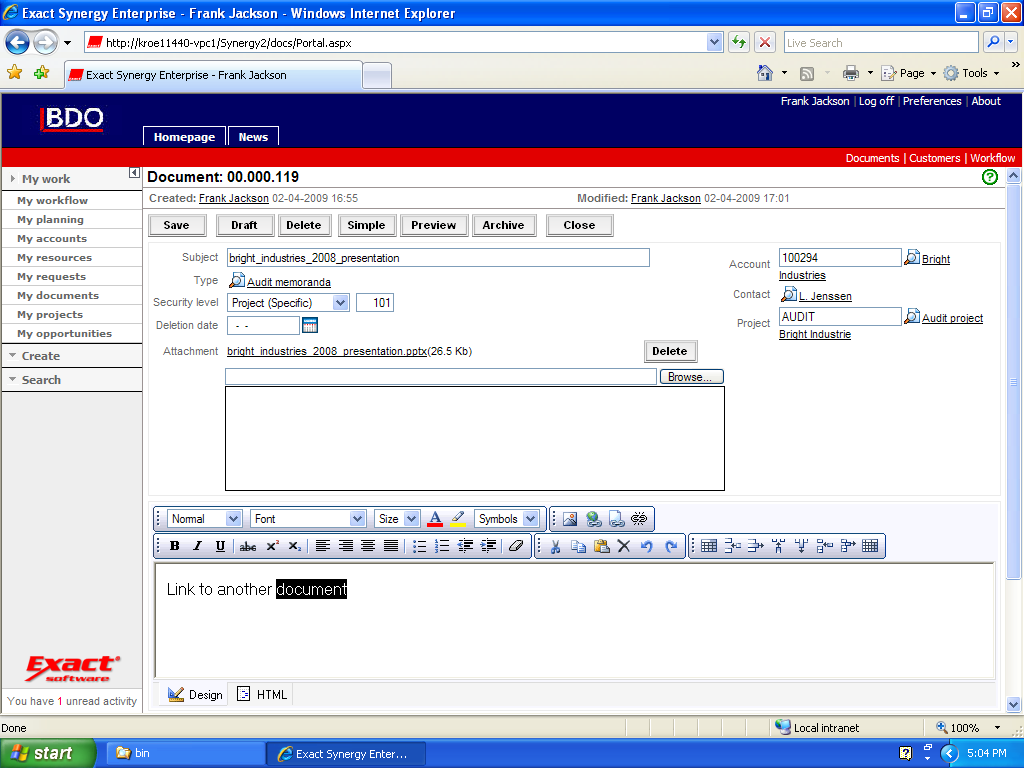The height and width of the screenshot is (768, 1024).
Task: Look up an account with the Account search icon
Action: coord(912,257)
